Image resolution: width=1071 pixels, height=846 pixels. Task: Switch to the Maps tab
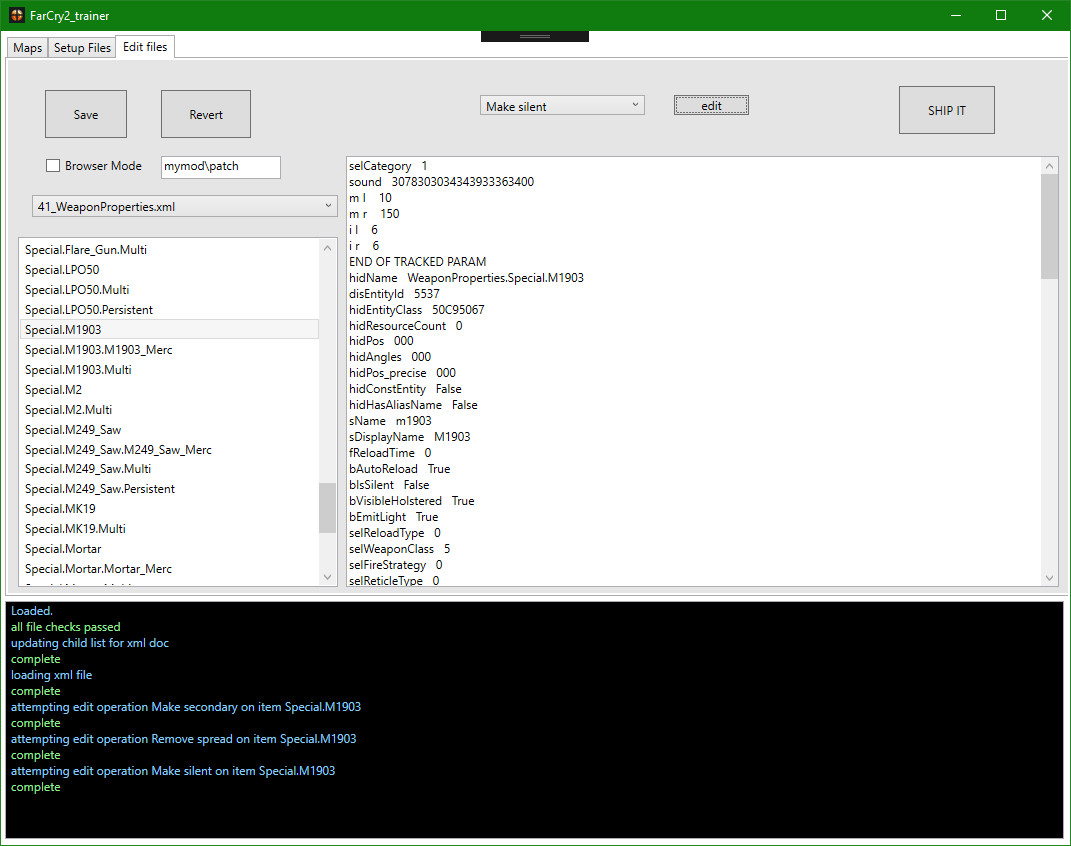(27, 48)
